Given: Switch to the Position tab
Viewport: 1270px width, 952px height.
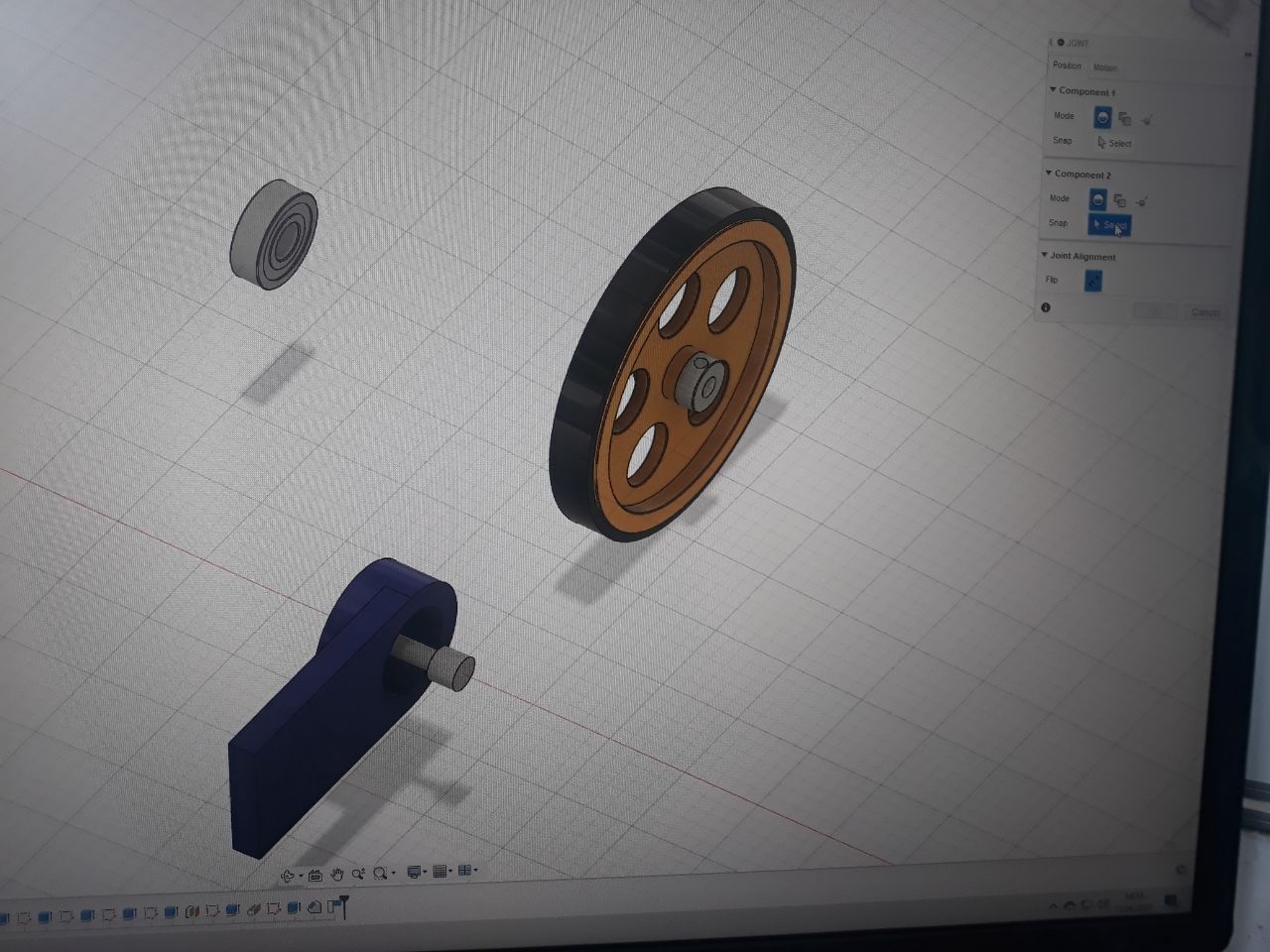Looking at the screenshot, I should point(1067,65).
